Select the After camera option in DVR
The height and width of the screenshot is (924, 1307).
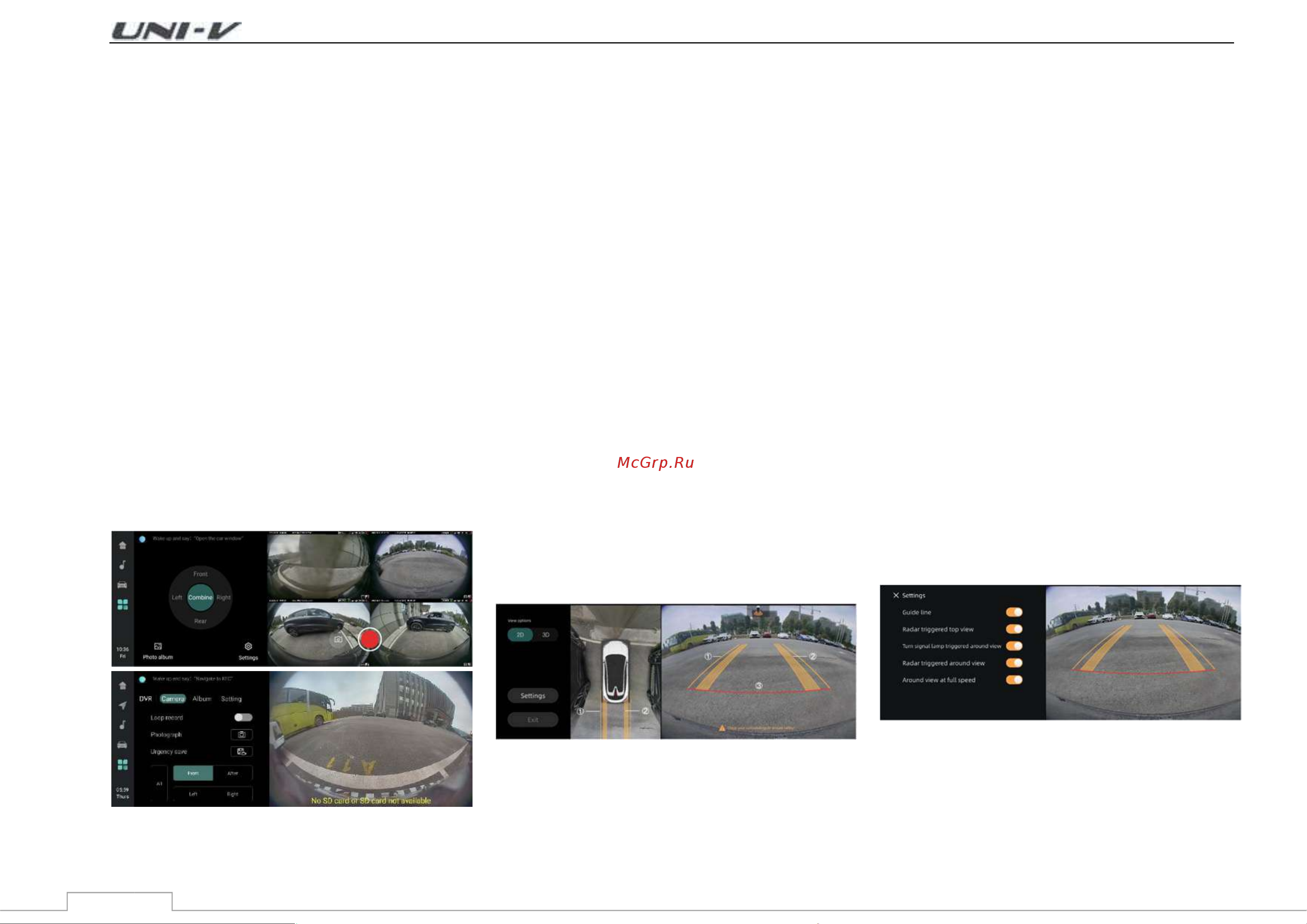[x=233, y=773]
